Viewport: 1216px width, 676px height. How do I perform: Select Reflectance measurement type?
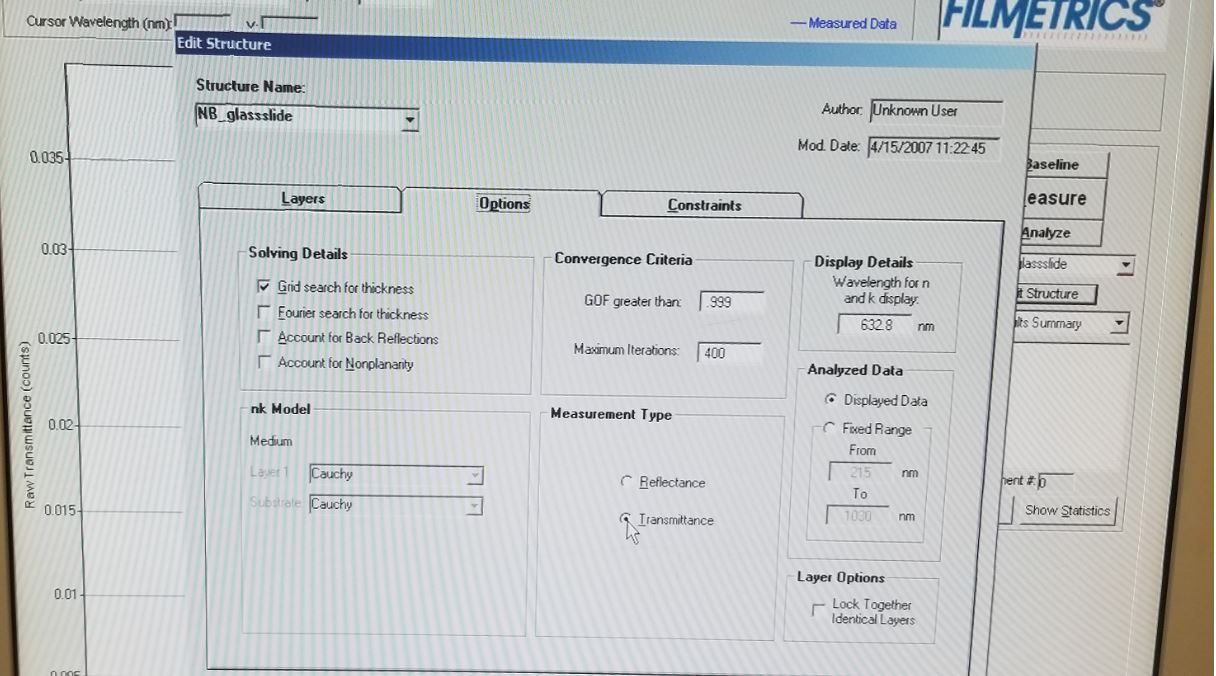coord(627,483)
